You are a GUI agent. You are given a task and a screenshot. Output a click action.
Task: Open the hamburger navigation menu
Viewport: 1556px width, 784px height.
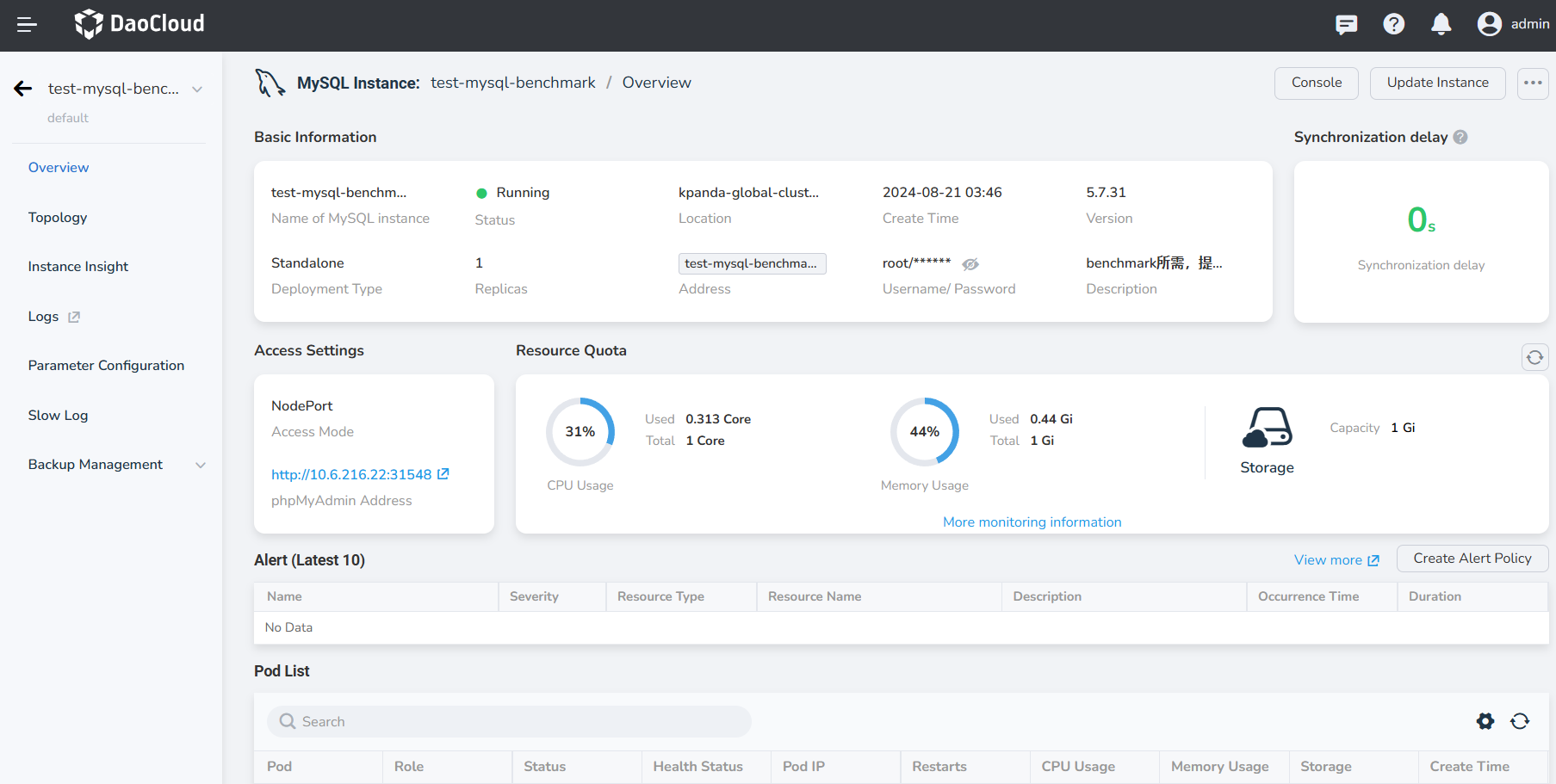click(27, 25)
